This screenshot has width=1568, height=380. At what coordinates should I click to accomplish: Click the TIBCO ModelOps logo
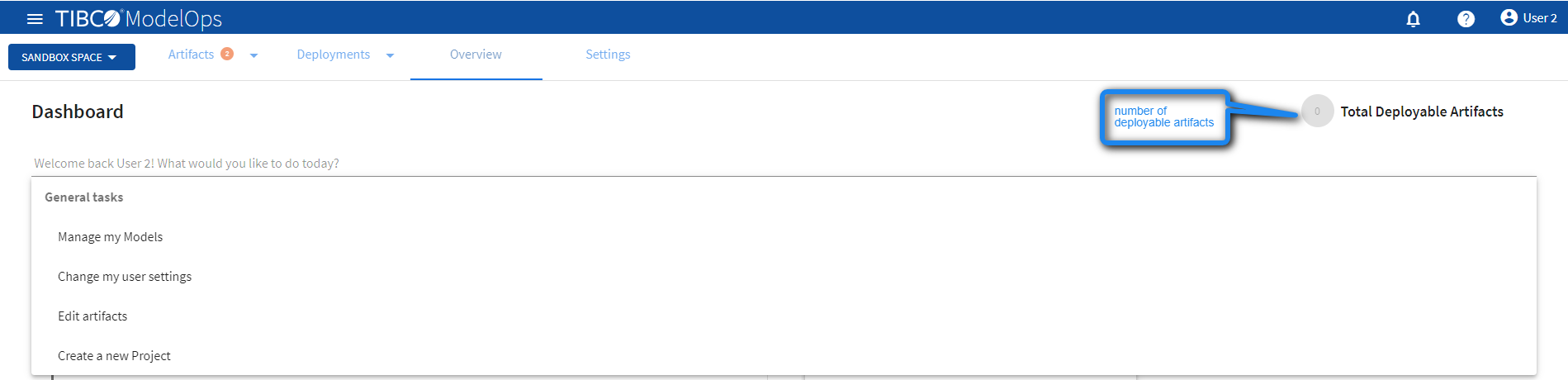point(139,18)
